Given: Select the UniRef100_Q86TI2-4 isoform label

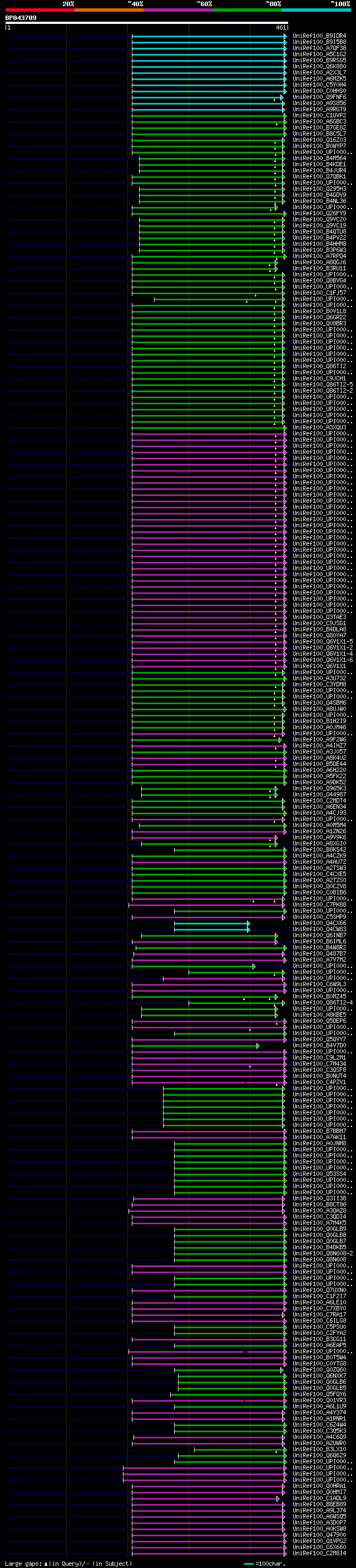Looking at the screenshot, I should click(x=323, y=1002).
